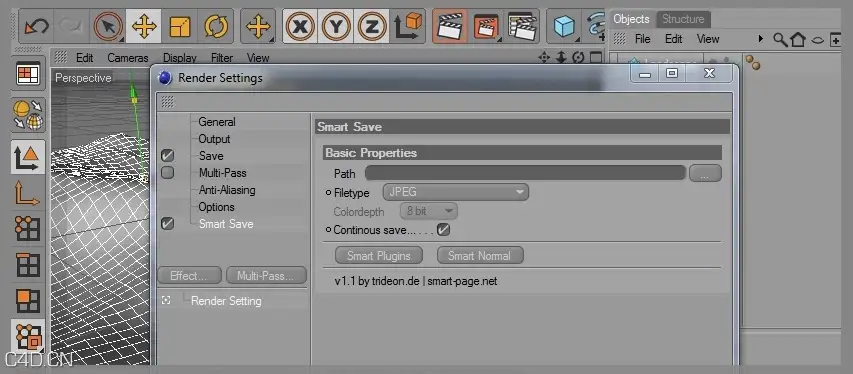Open the Display menu in the viewport
The image size is (853, 374).
(x=180, y=58)
